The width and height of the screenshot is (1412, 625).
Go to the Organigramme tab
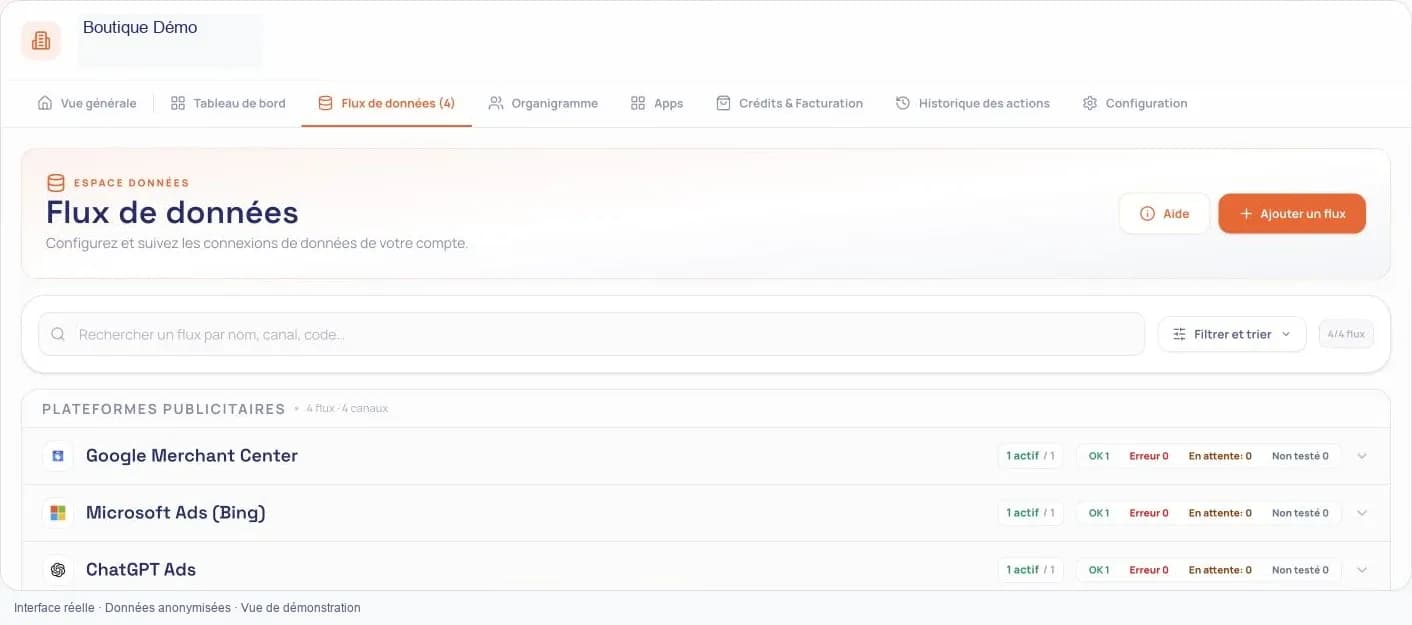pyautogui.click(x=543, y=103)
